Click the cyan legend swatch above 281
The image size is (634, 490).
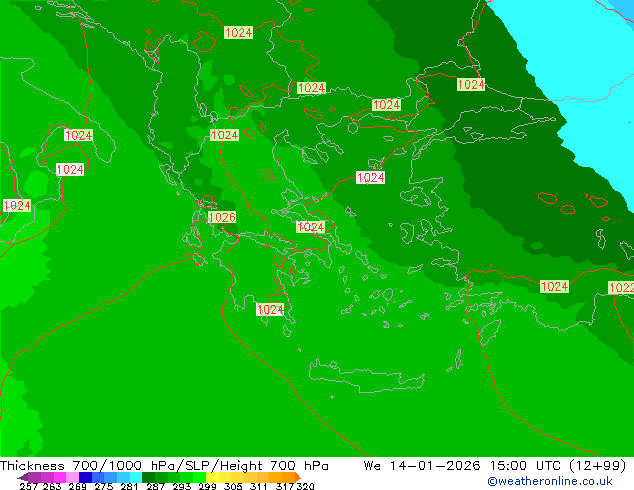136,477
